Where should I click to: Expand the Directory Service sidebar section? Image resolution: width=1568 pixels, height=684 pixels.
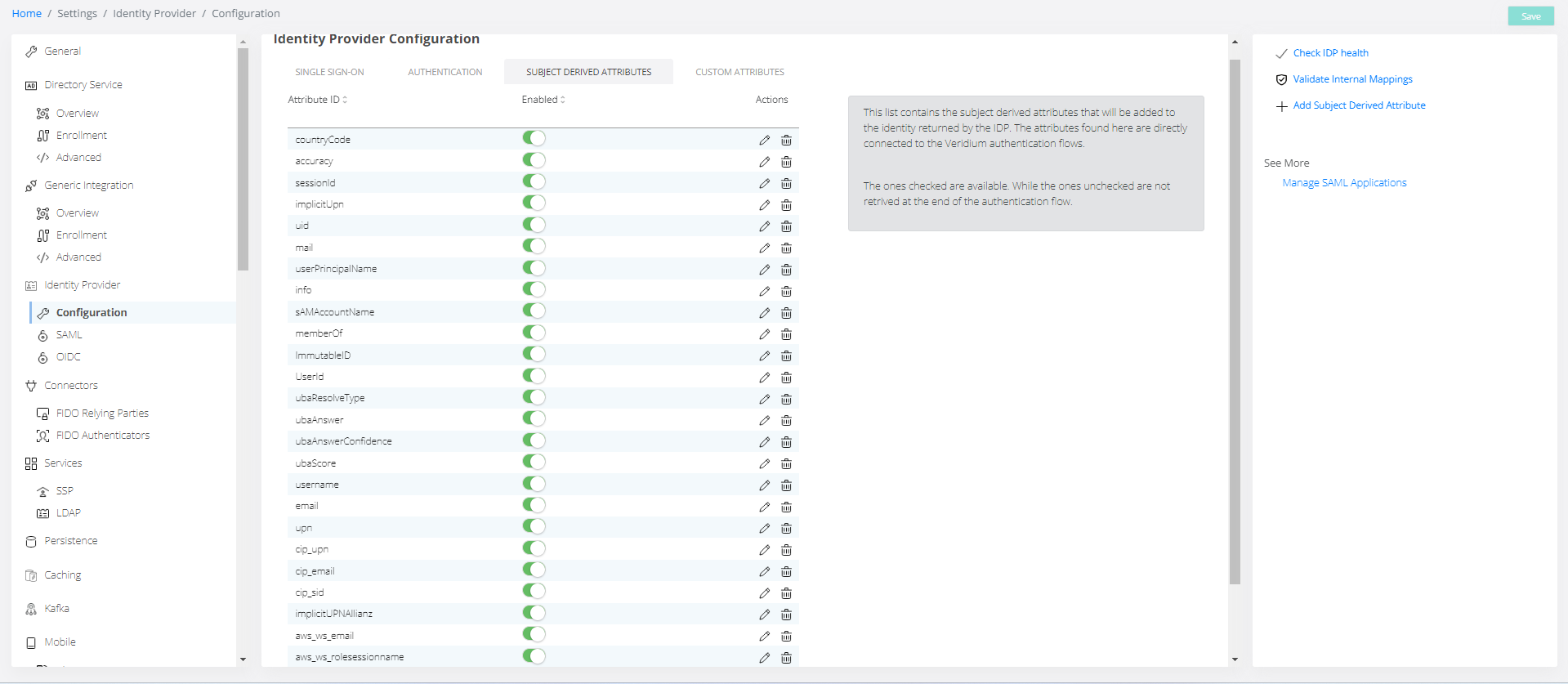pyautogui.click(x=83, y=85)
